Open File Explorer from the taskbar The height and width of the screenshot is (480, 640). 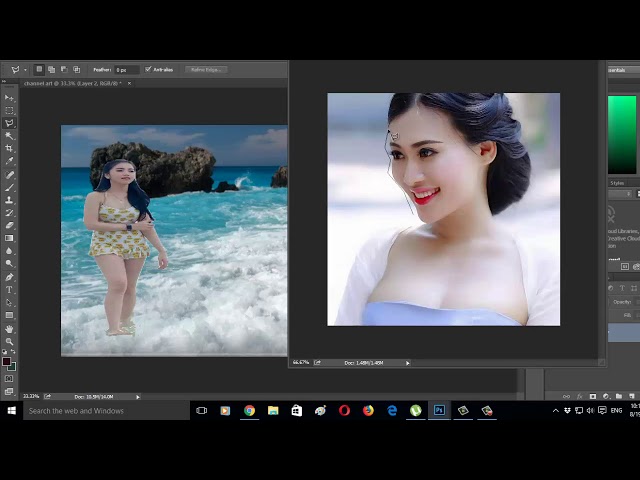273,411
